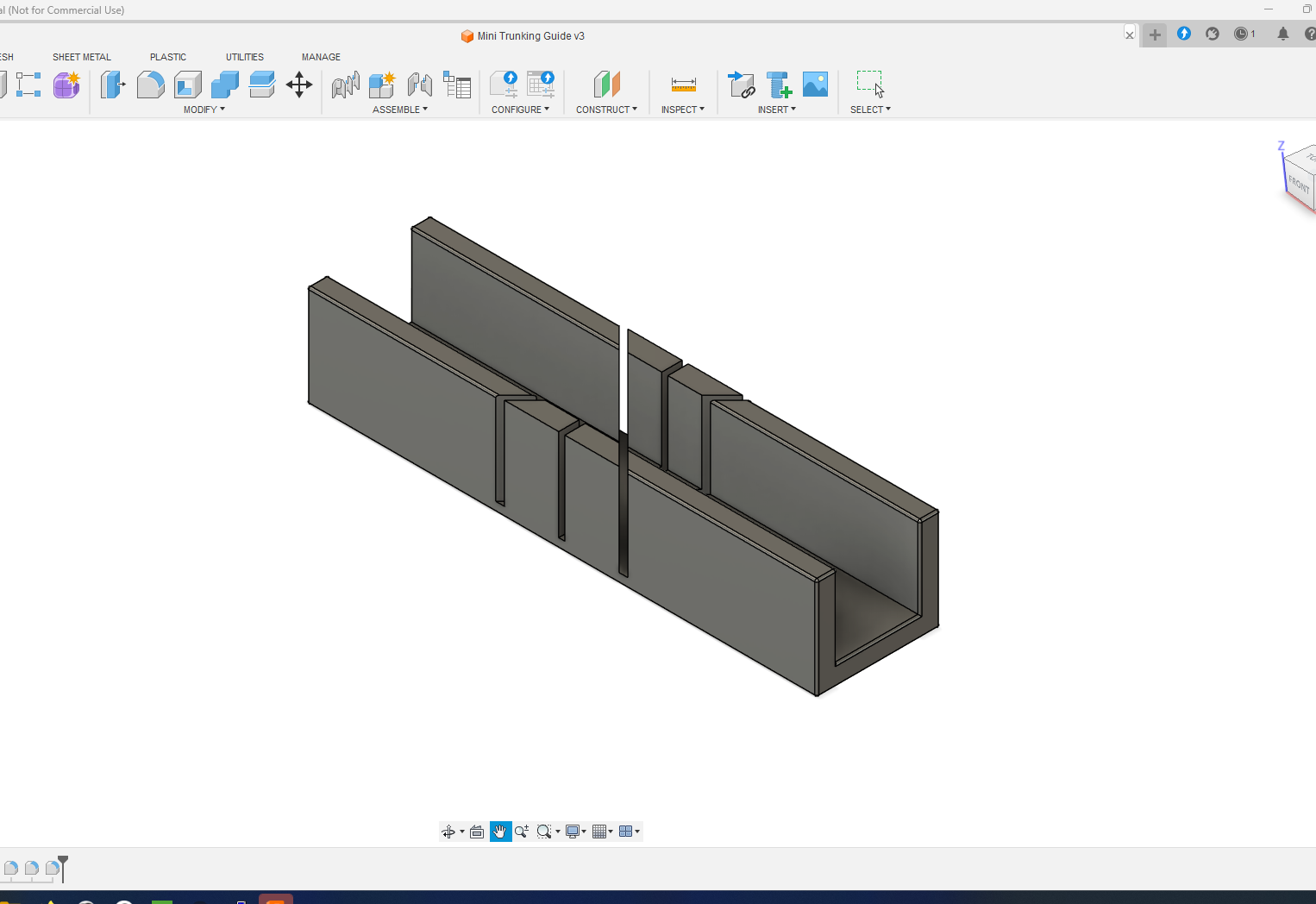Switch to the UTILITIES tab
This screenshot has width=1316, height=904.
tap(245, 57)
